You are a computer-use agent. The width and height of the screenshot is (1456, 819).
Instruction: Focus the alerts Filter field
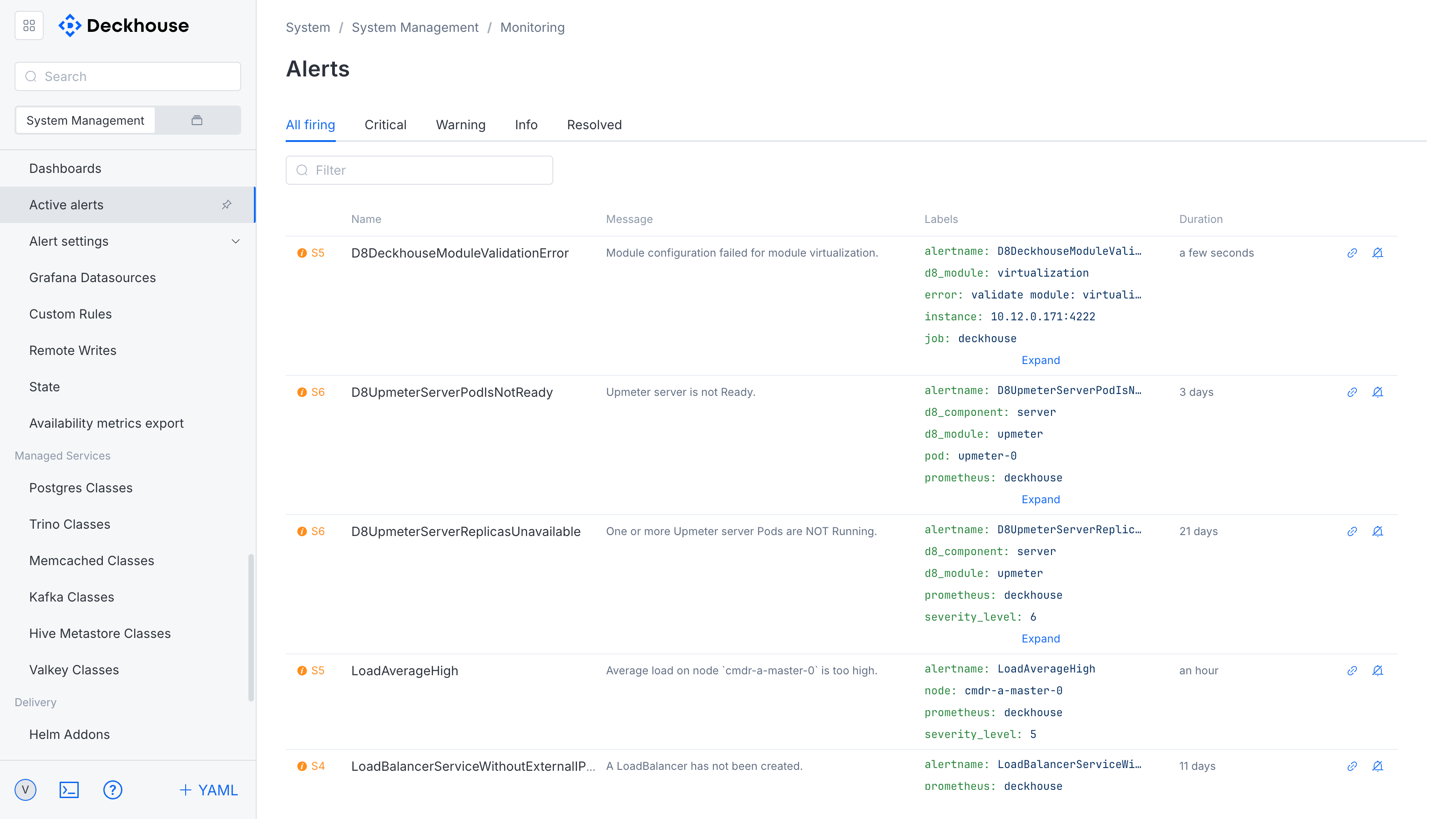tap(419, 170)
